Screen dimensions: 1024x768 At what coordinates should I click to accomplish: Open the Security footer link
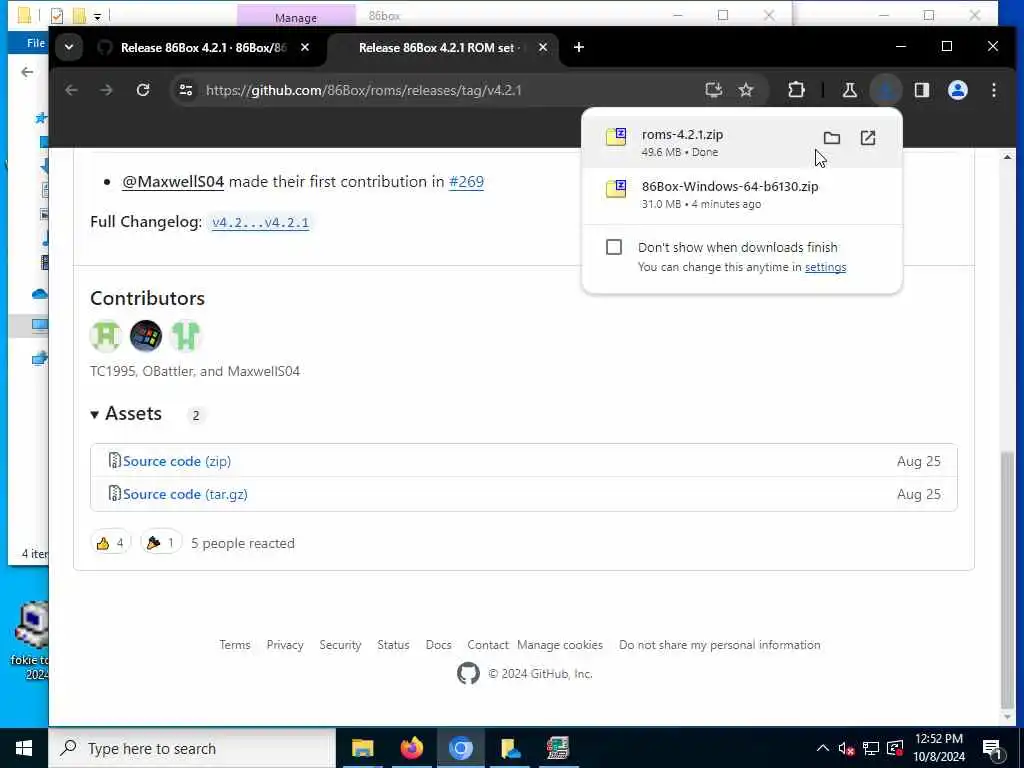click(x=340, y=645)
